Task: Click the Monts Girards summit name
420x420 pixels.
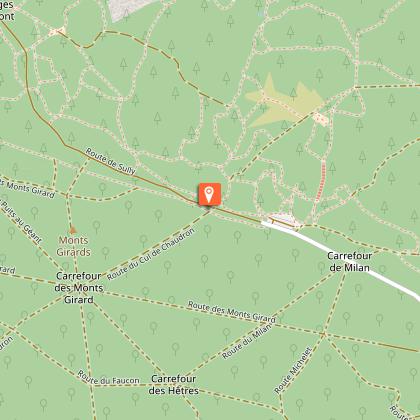Action: tap(73, 246)
